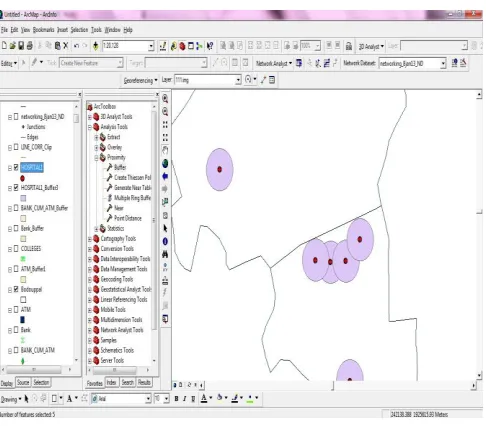
Task: Enable the BANK_CUM_ATM_Buffer layer
Action: pyautogui.click(x=16, y=208)
